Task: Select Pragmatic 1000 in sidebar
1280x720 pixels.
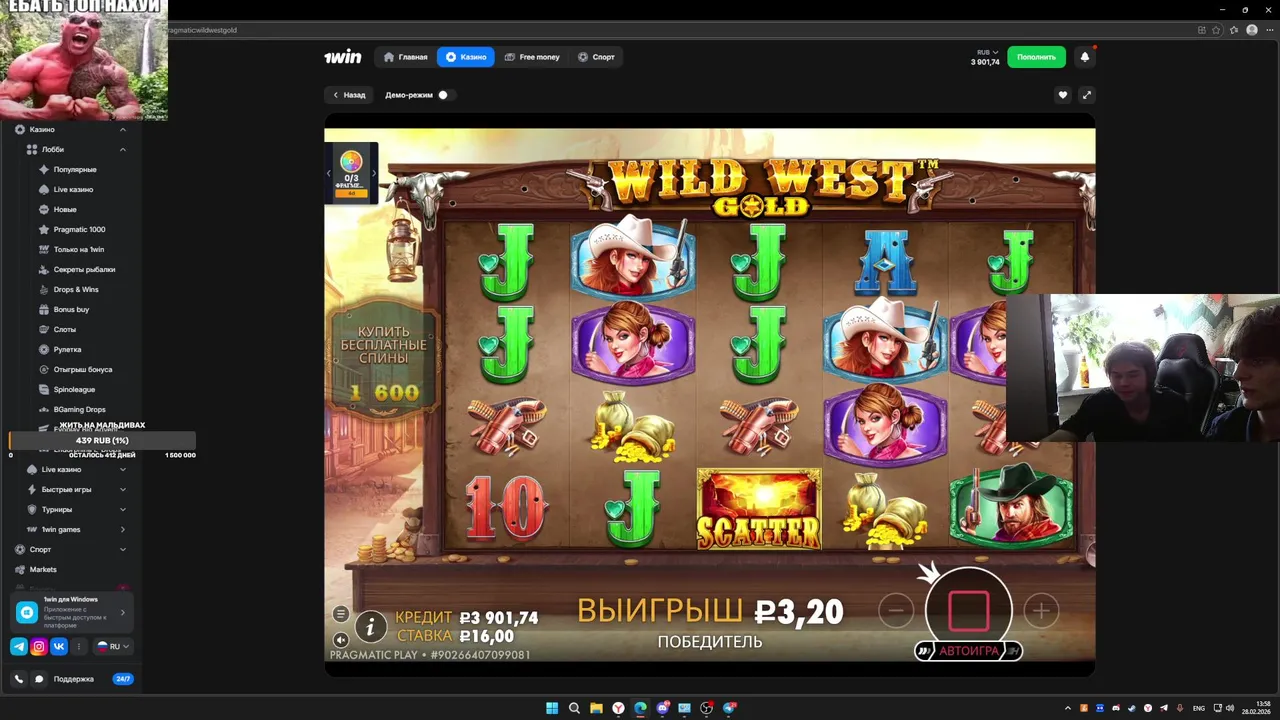Action: coord(79,230)
